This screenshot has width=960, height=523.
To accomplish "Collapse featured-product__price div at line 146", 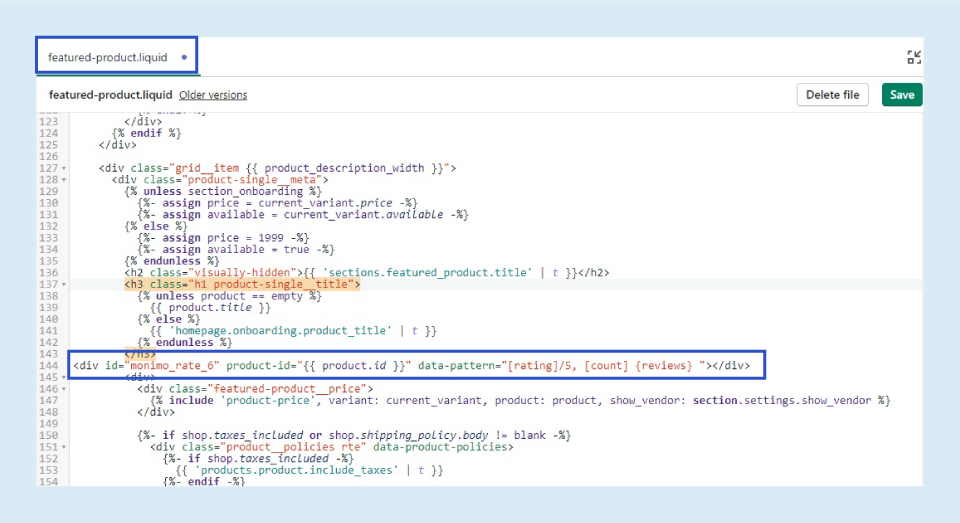I will coord(65,389).
